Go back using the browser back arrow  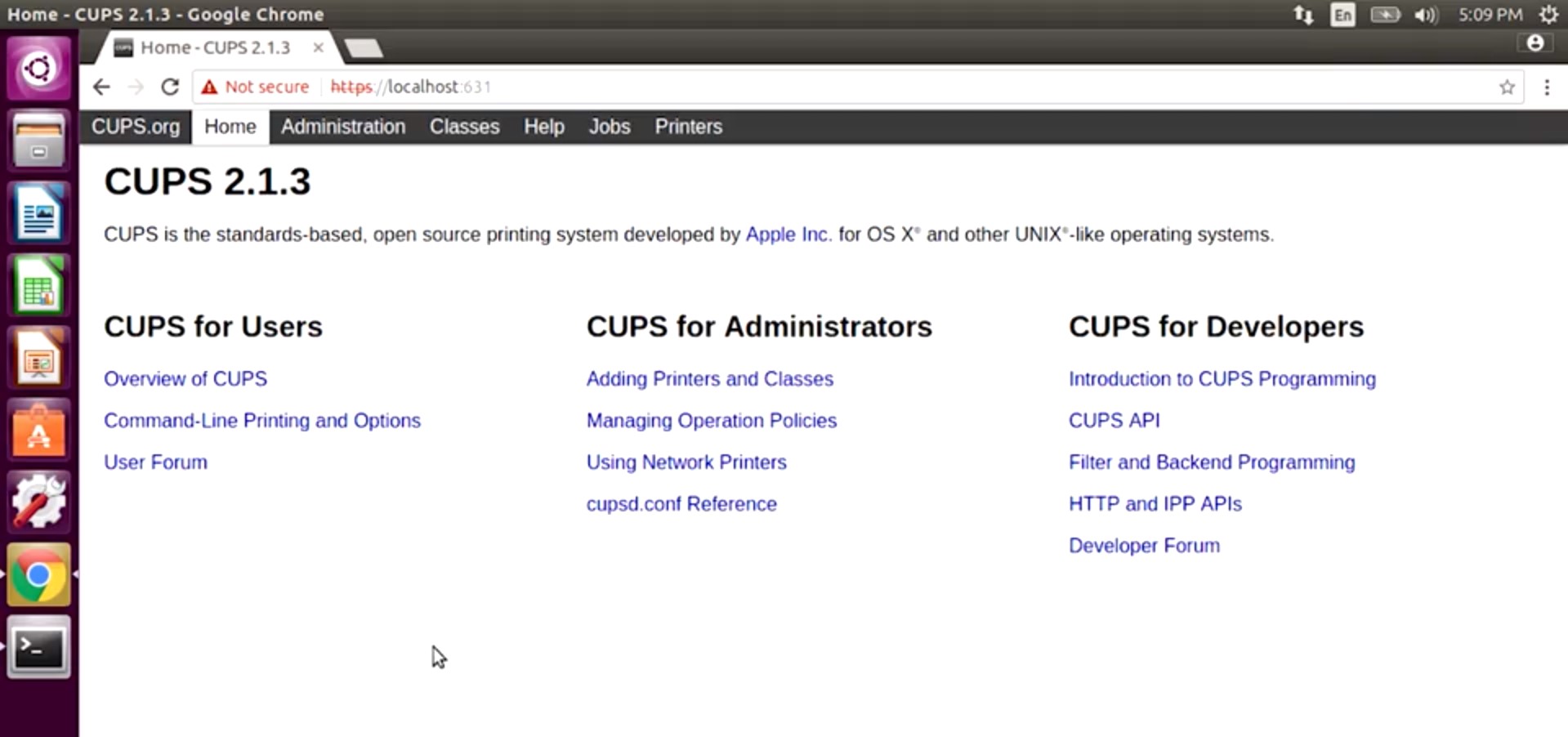click(x=101, y=87)
